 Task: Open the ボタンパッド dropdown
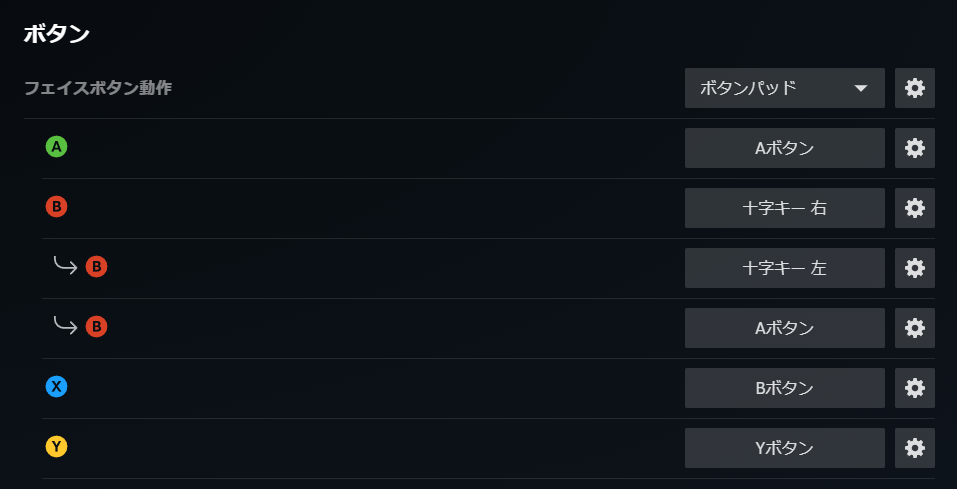tap(784, 88)
